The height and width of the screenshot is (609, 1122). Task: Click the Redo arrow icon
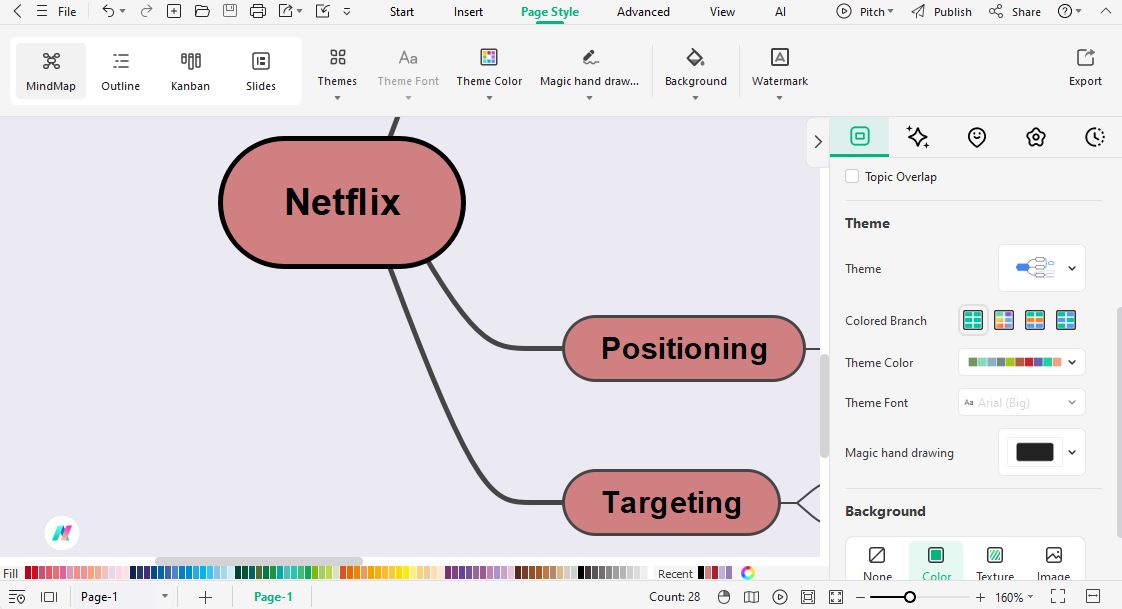[x=147, y=11]
